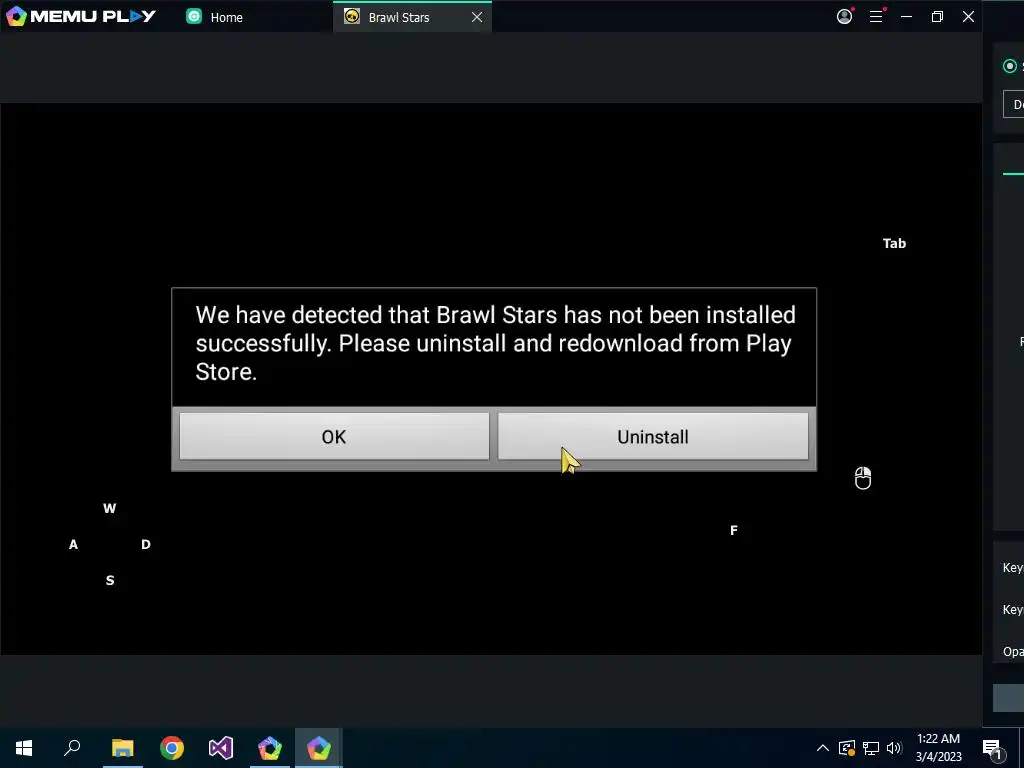Click the Tab key mapping marker
This screenshot has width=1024, height=768.
click(x=894, y=243)
